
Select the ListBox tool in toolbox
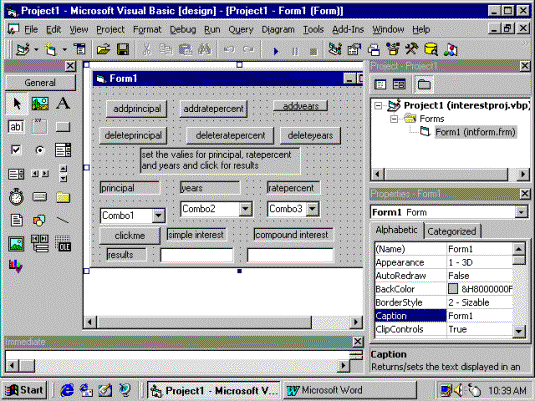[x=16, y=174]
